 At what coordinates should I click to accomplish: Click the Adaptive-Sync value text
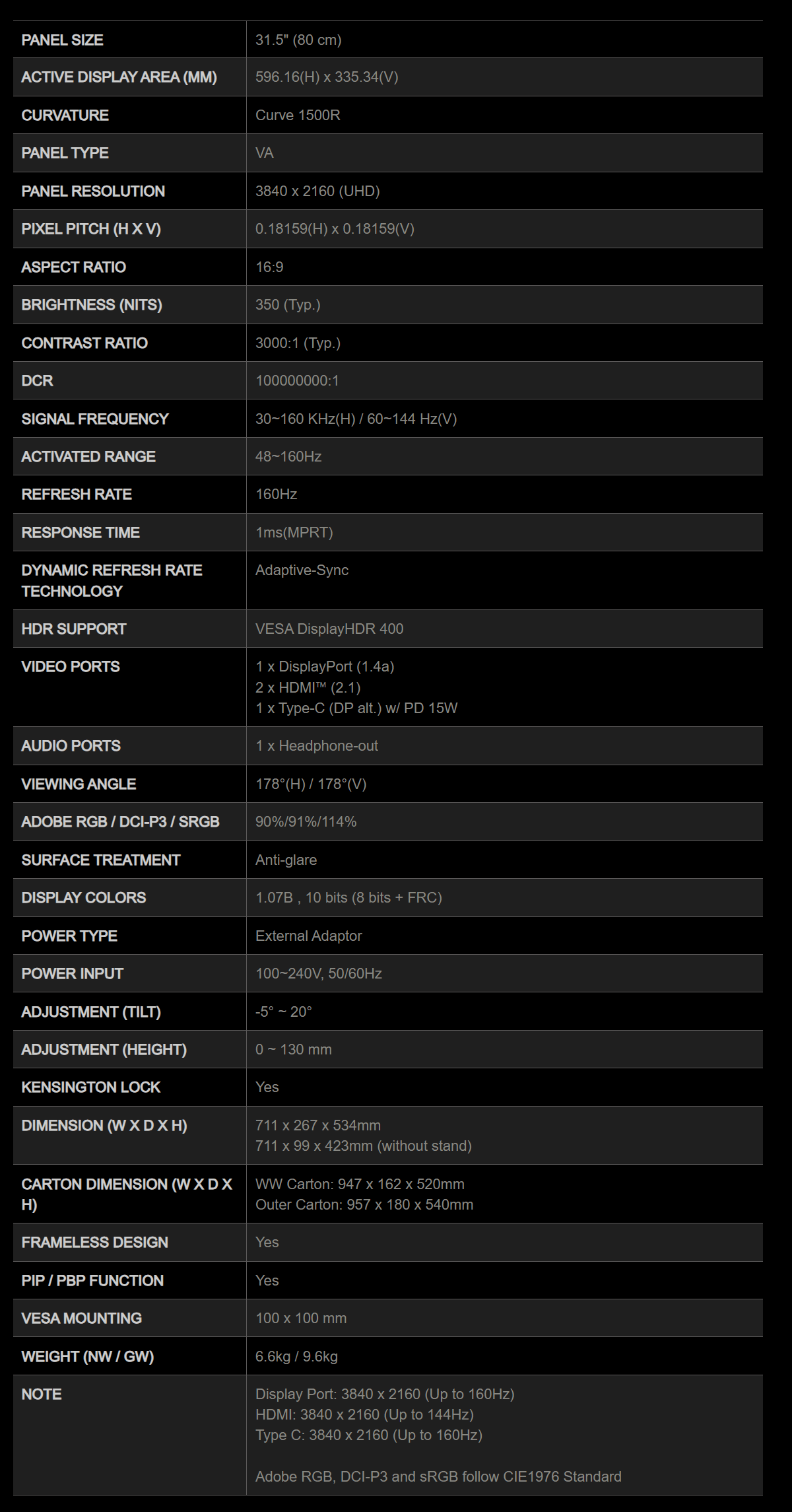(x=302, y=570)
